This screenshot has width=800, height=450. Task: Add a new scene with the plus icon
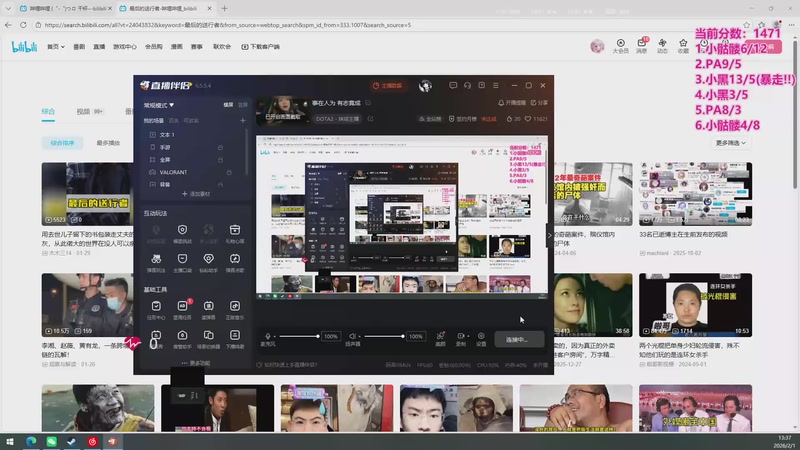tap(243, 120)
